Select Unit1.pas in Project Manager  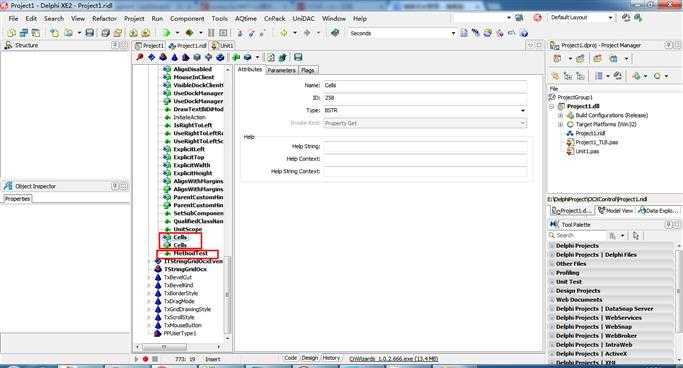587,152
